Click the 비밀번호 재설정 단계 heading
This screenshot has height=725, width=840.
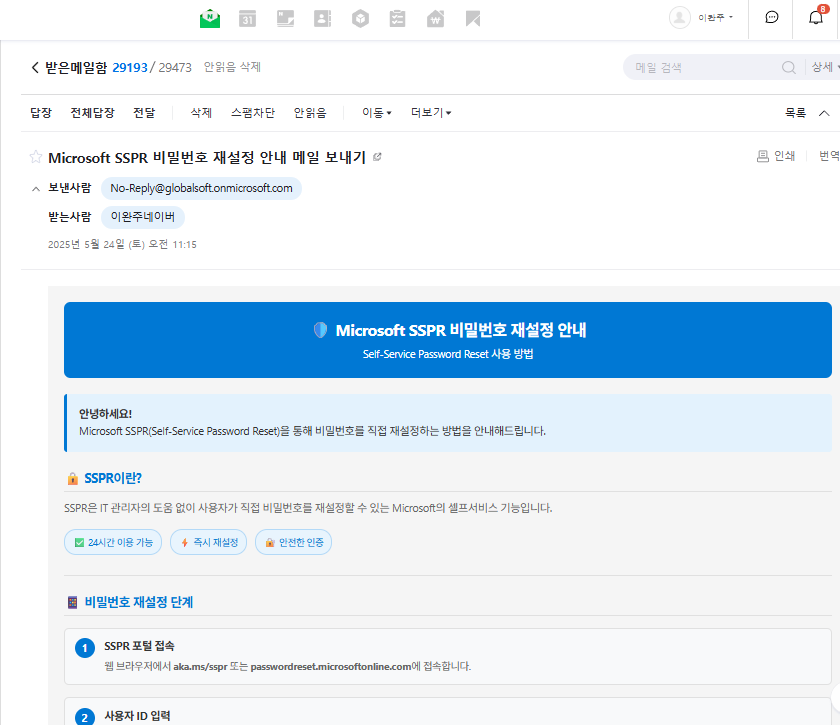point(139,602)
